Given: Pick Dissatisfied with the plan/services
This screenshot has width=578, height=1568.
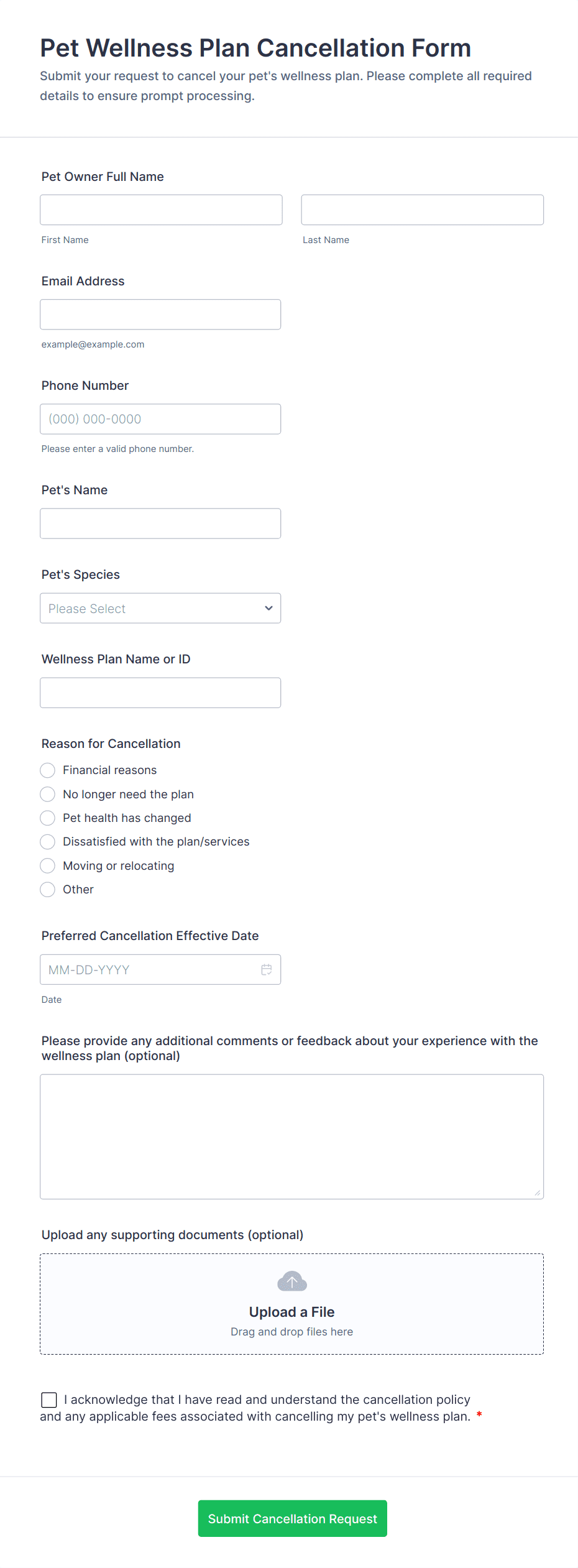Looking at the screenshot, I should (x=48, y=842).
